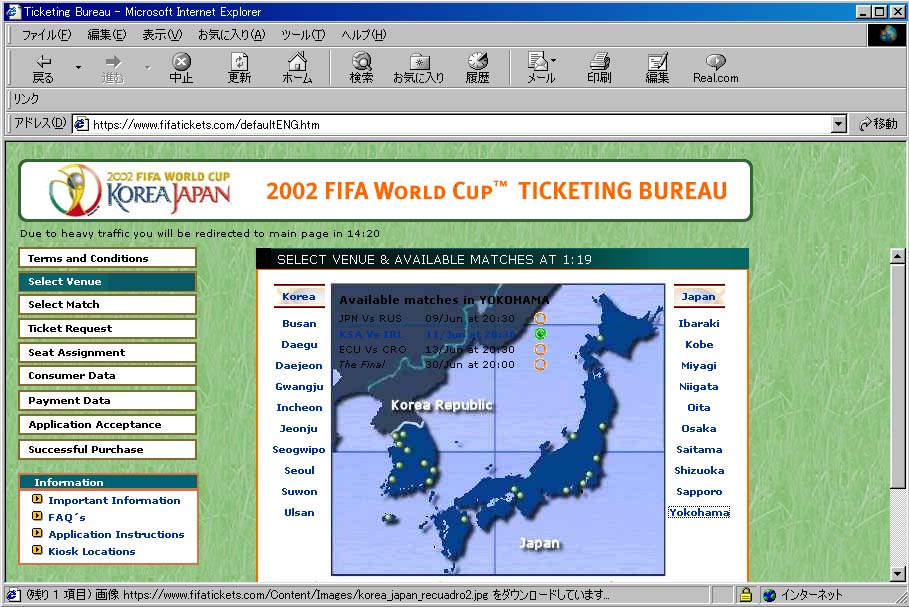Open the Busan venue link

point(299,324)
